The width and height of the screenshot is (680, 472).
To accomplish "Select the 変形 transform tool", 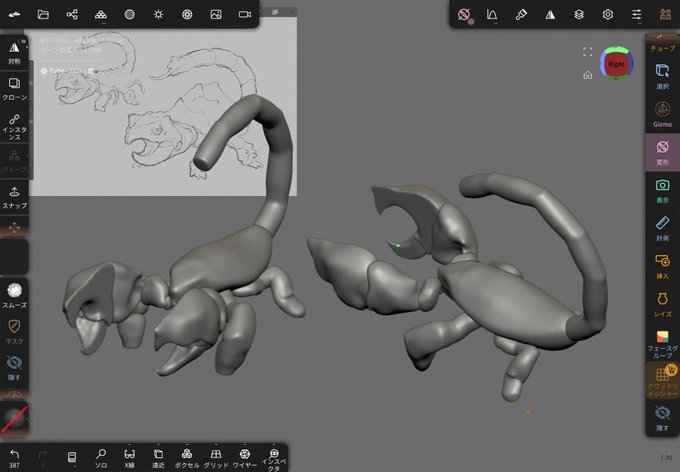I will [662, 152].
